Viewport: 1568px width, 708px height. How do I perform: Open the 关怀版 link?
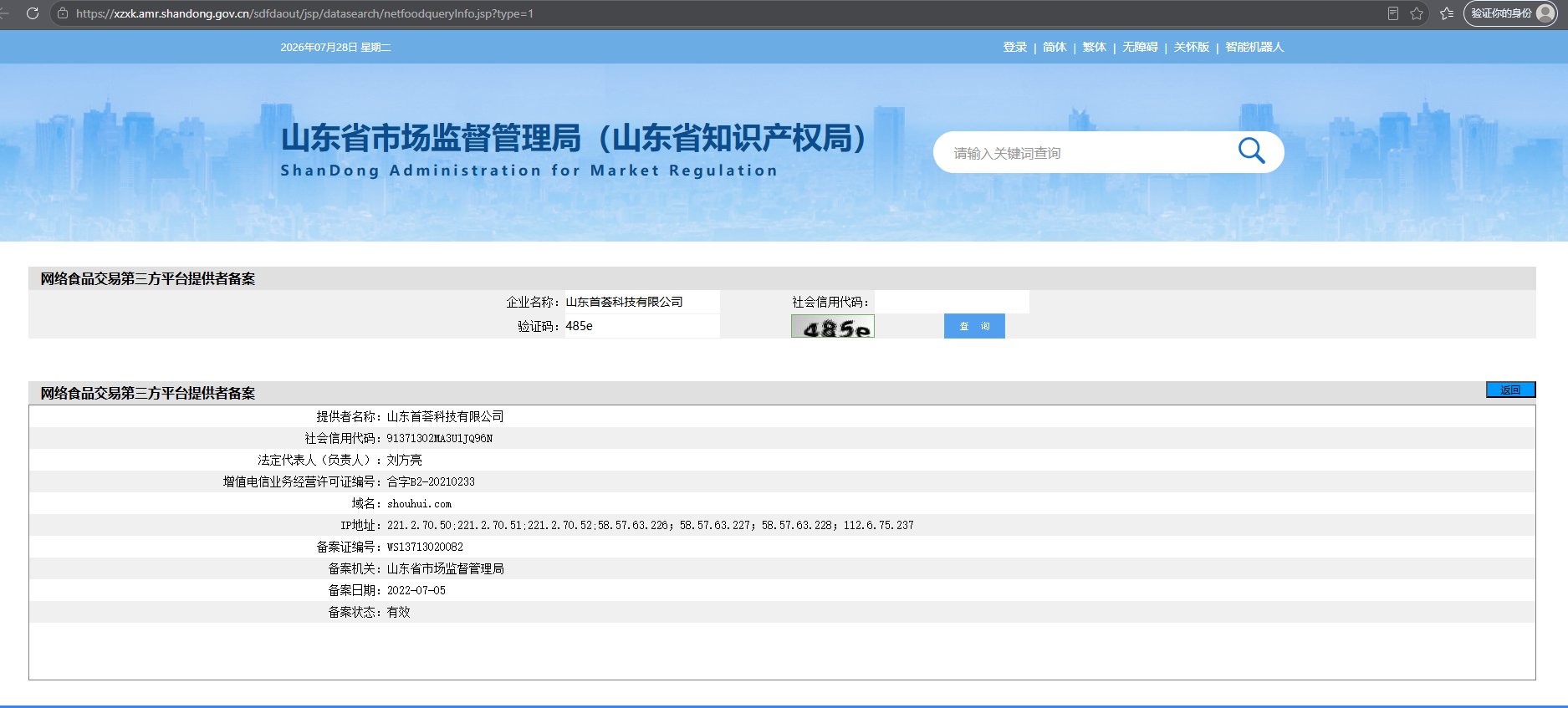pos(1192,47)
